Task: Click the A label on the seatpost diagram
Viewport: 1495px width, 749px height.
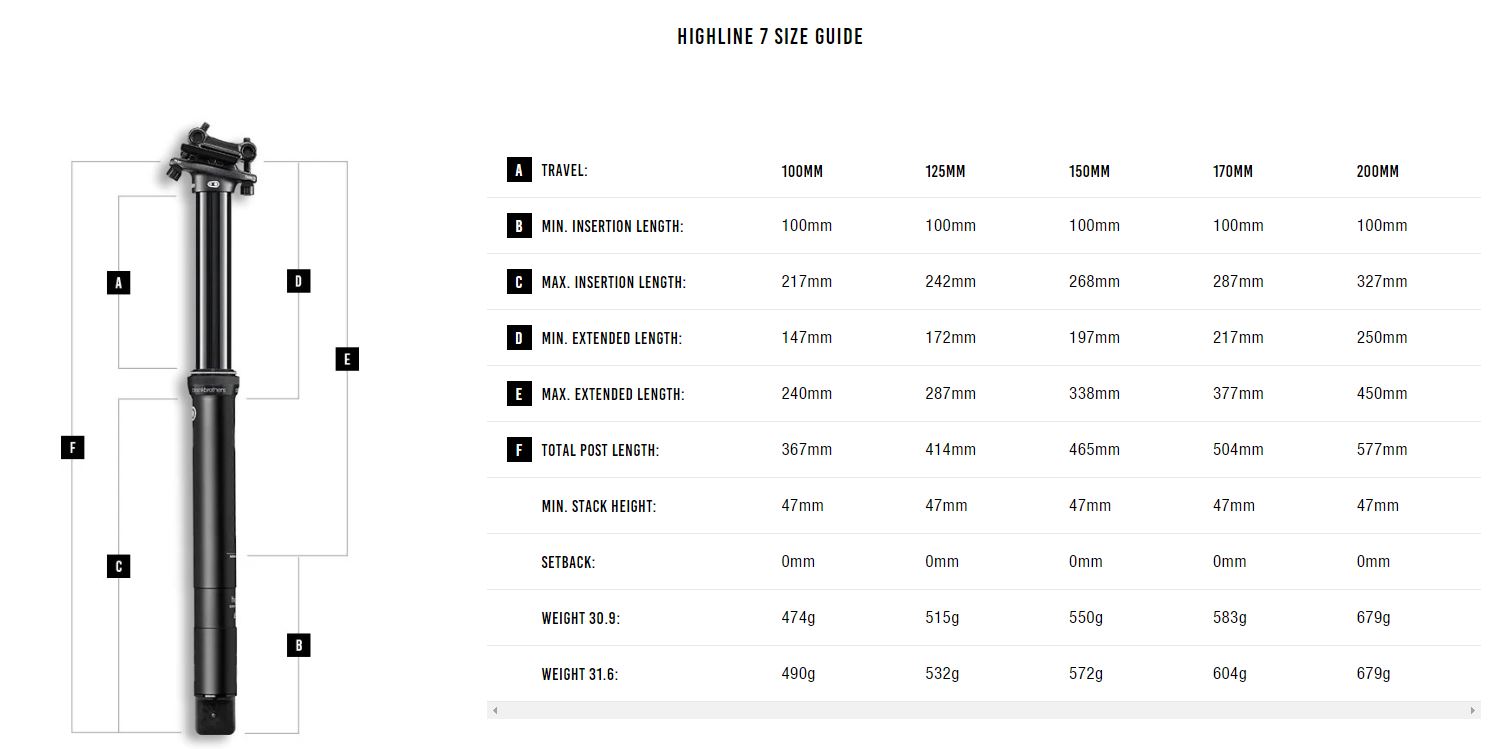Action: (118, 283)
